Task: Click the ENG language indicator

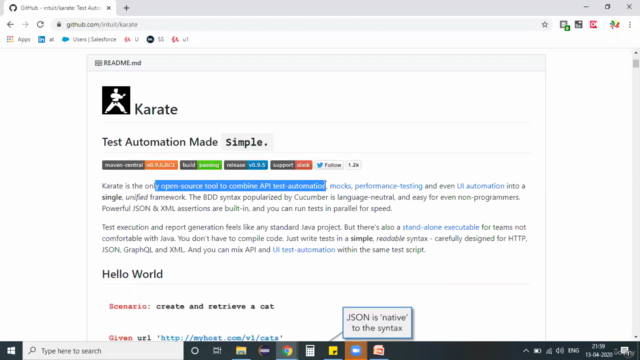Action: coord(573,351)
